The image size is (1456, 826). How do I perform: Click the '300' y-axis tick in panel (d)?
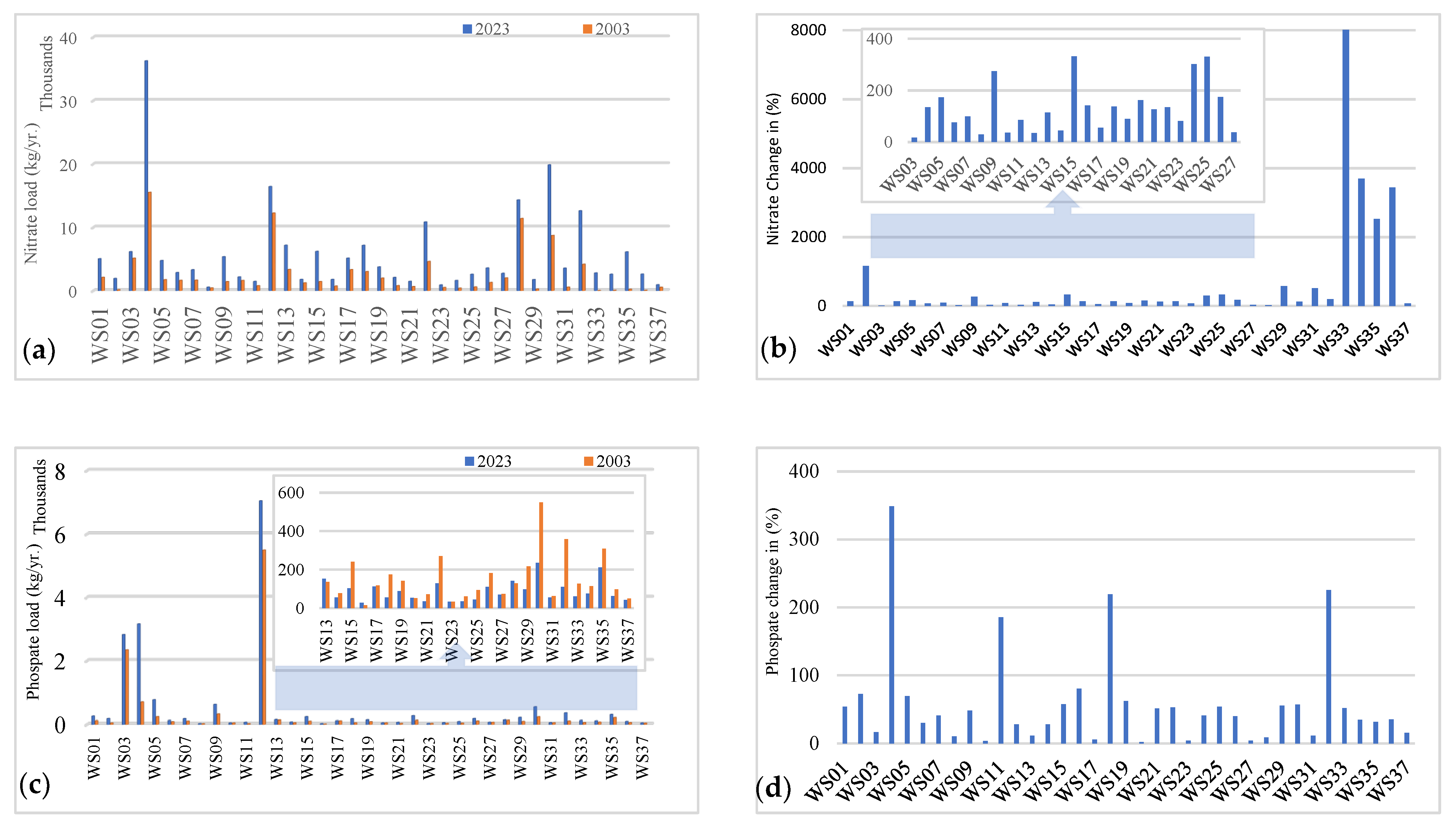coord(804,539)
